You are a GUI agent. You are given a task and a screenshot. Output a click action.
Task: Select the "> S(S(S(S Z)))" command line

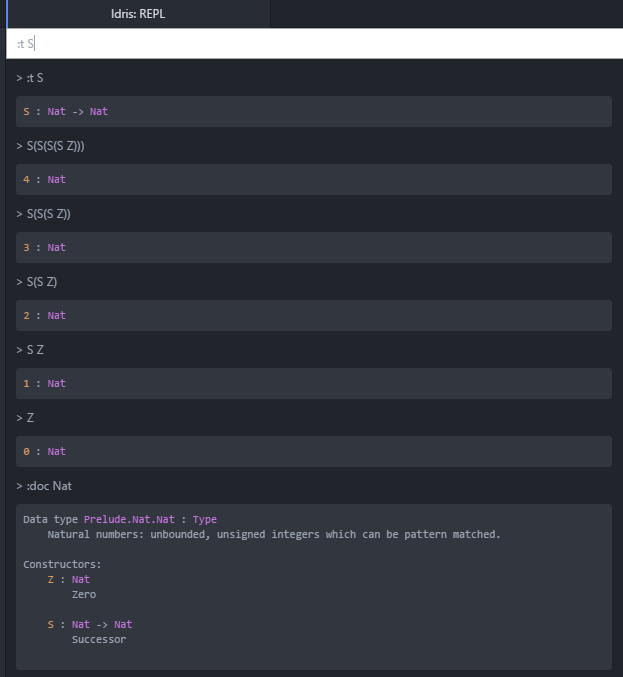56,145
